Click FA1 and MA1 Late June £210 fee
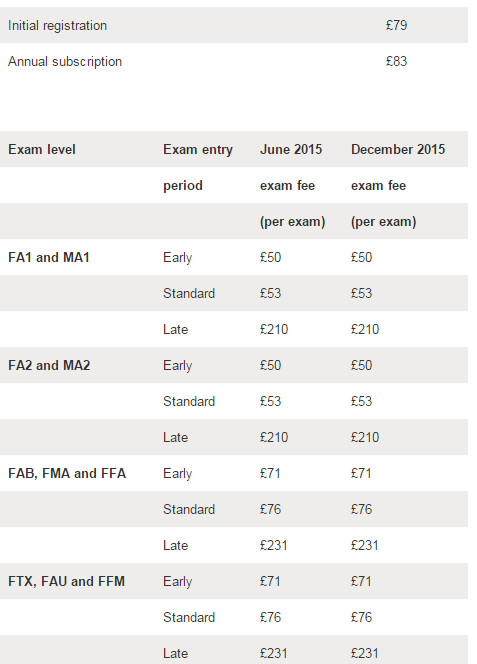The image size is (477, 664). pos(274,329)
